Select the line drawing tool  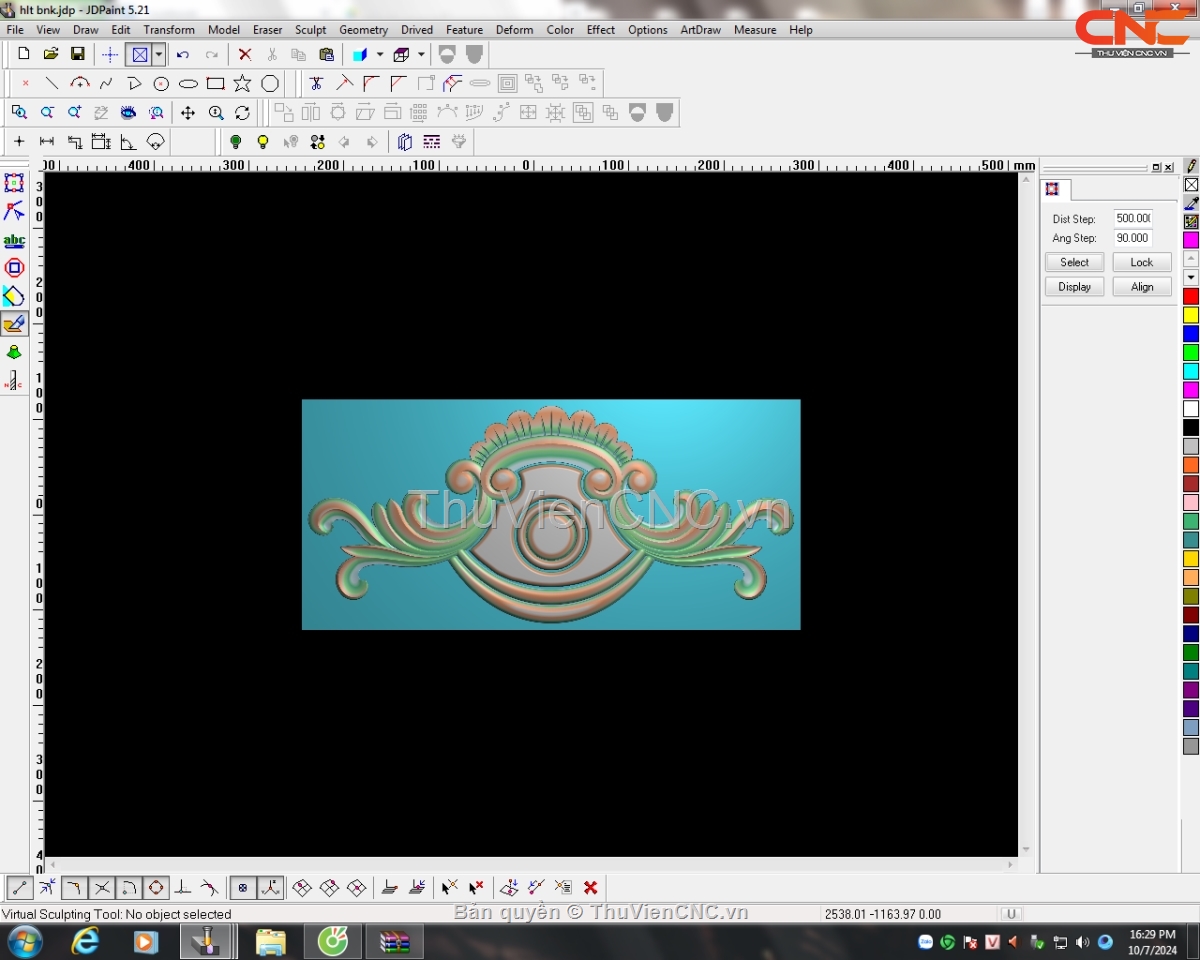point(52,83)
